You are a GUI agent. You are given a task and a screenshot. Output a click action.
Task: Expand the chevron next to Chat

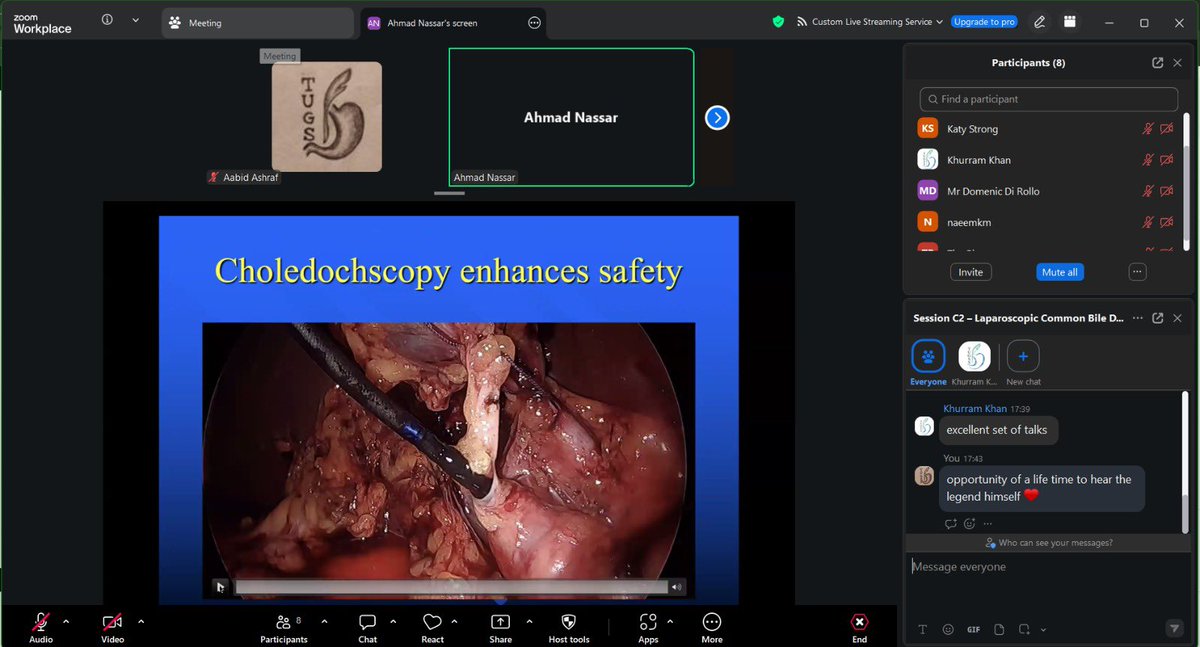(393, 621)
